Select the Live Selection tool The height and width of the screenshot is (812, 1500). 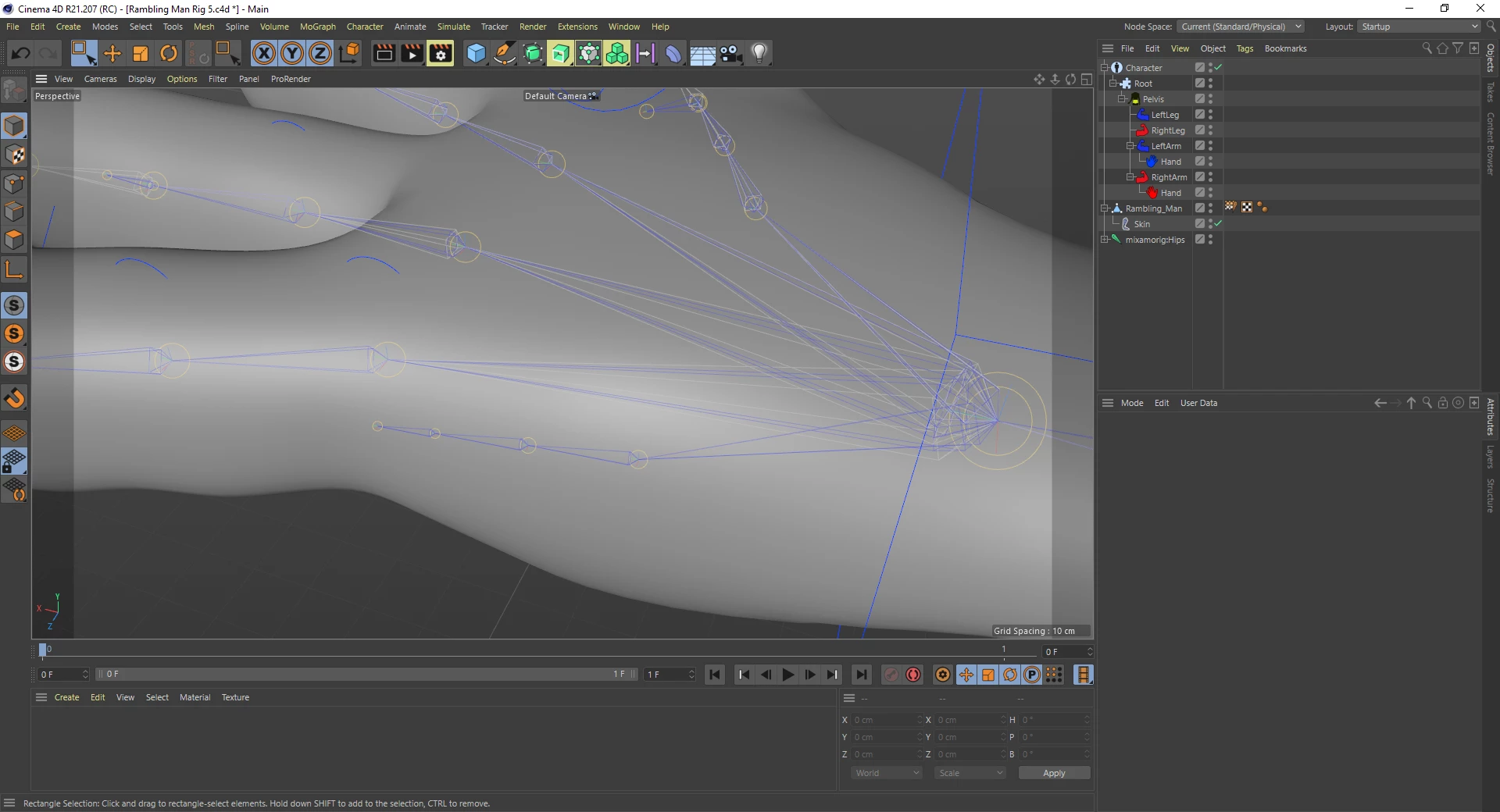click(83, 53)
